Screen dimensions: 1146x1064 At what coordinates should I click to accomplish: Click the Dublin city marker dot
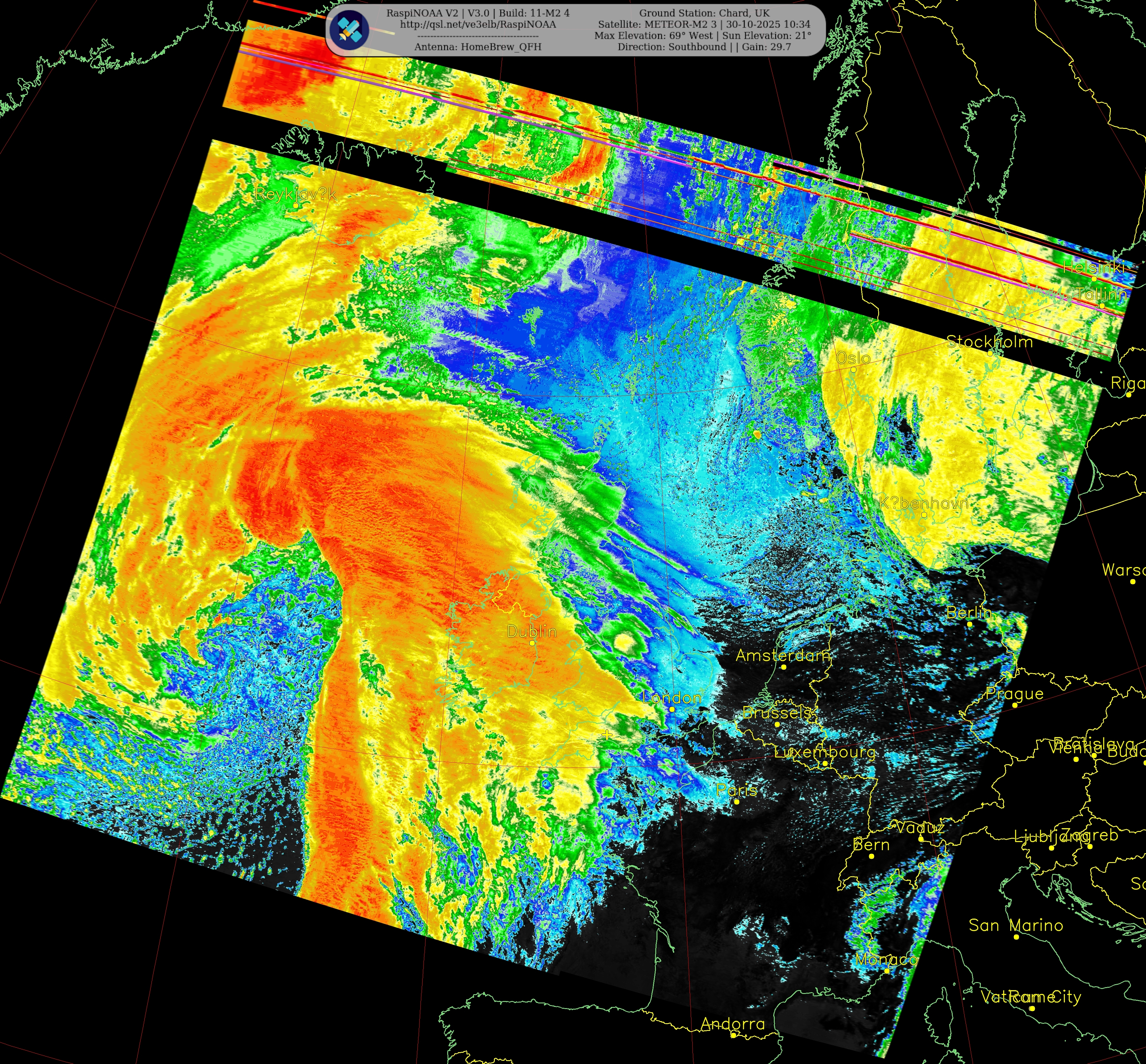pyautogui.click(x=532, y=642)
